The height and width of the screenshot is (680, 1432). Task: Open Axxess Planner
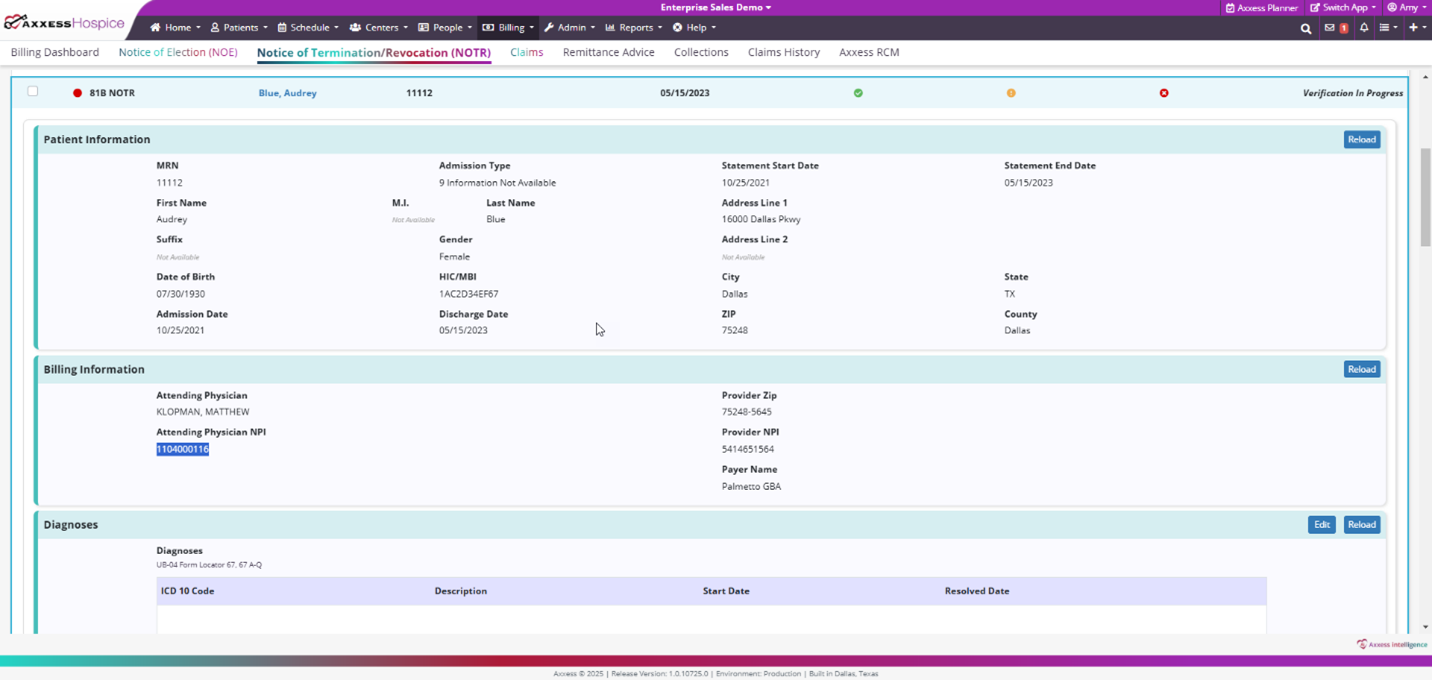click(x=1261, y=8)
